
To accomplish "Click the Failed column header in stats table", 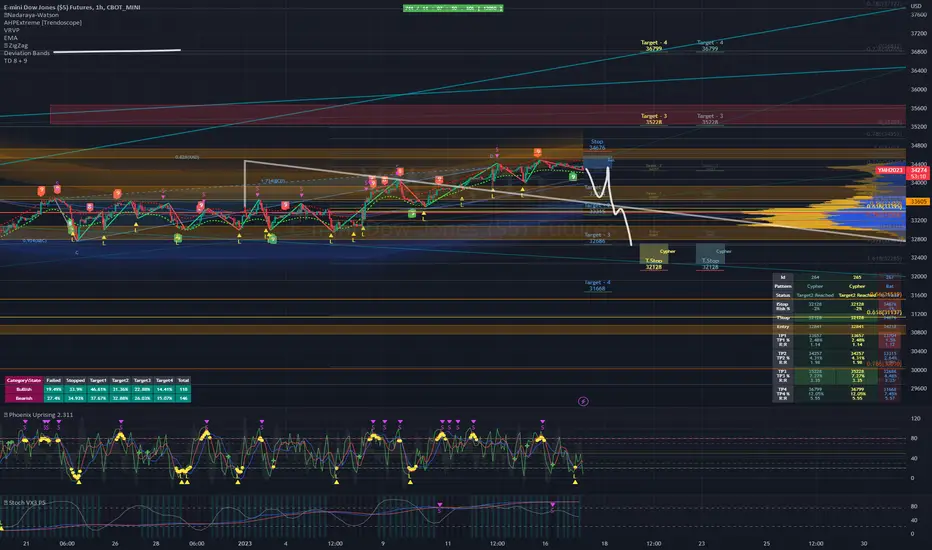I will coord(53,380).
